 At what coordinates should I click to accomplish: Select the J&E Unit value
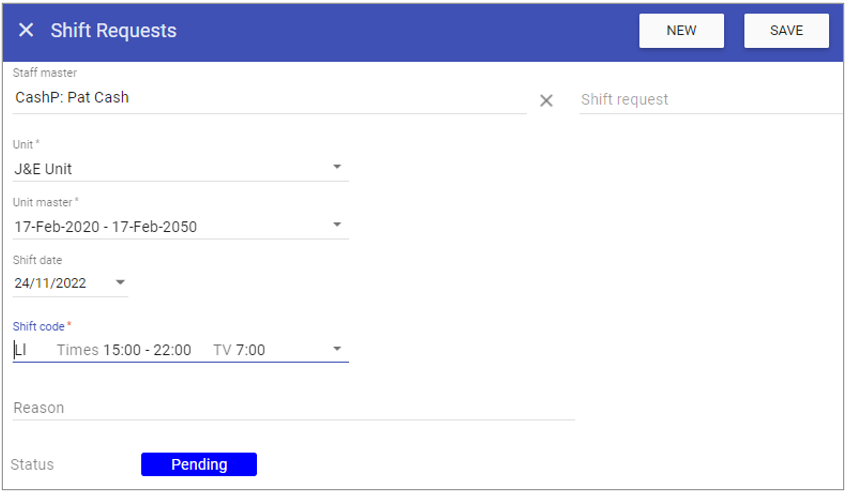pos(43,169)
